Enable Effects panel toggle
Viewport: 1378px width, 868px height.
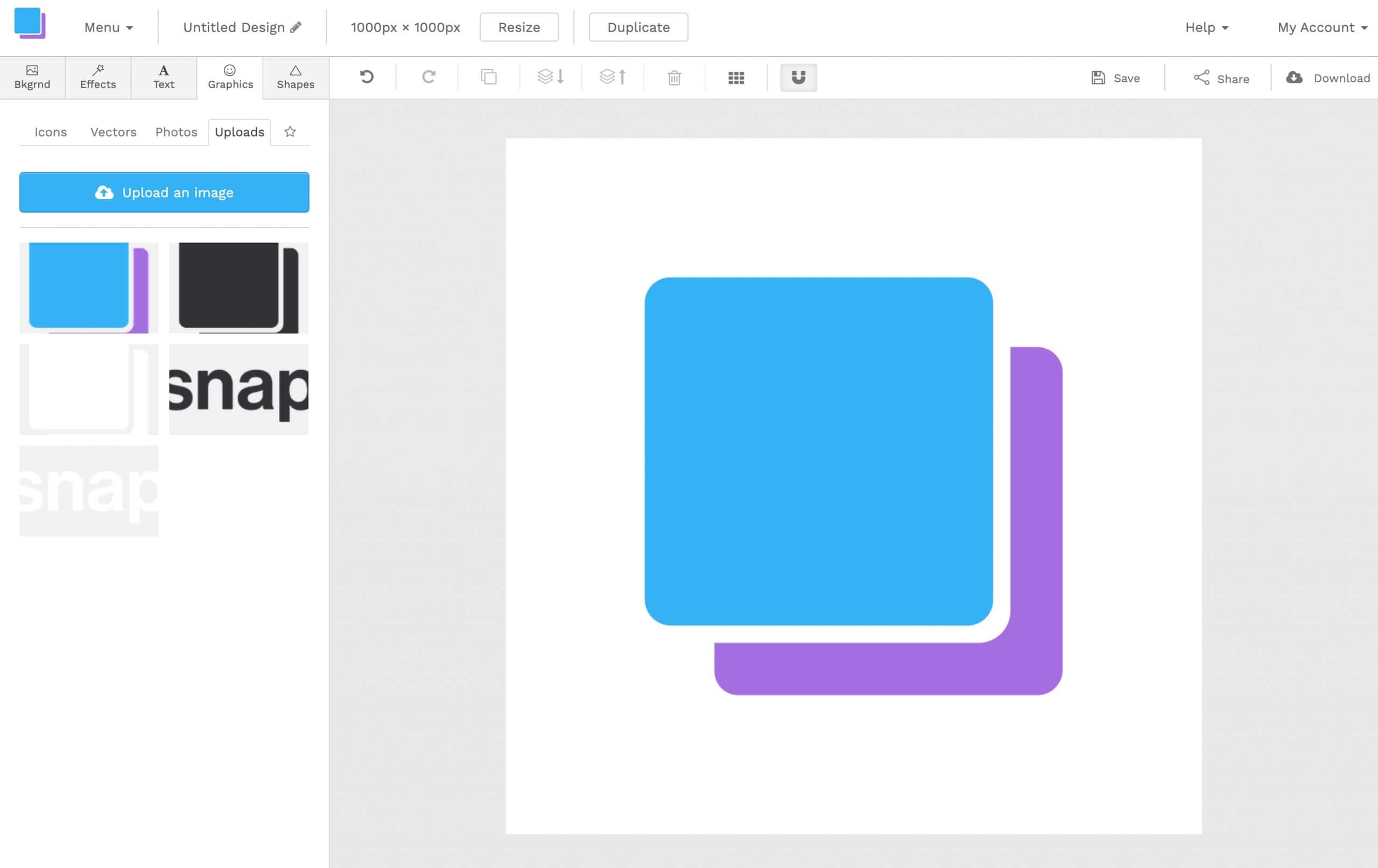click(97, 77)
